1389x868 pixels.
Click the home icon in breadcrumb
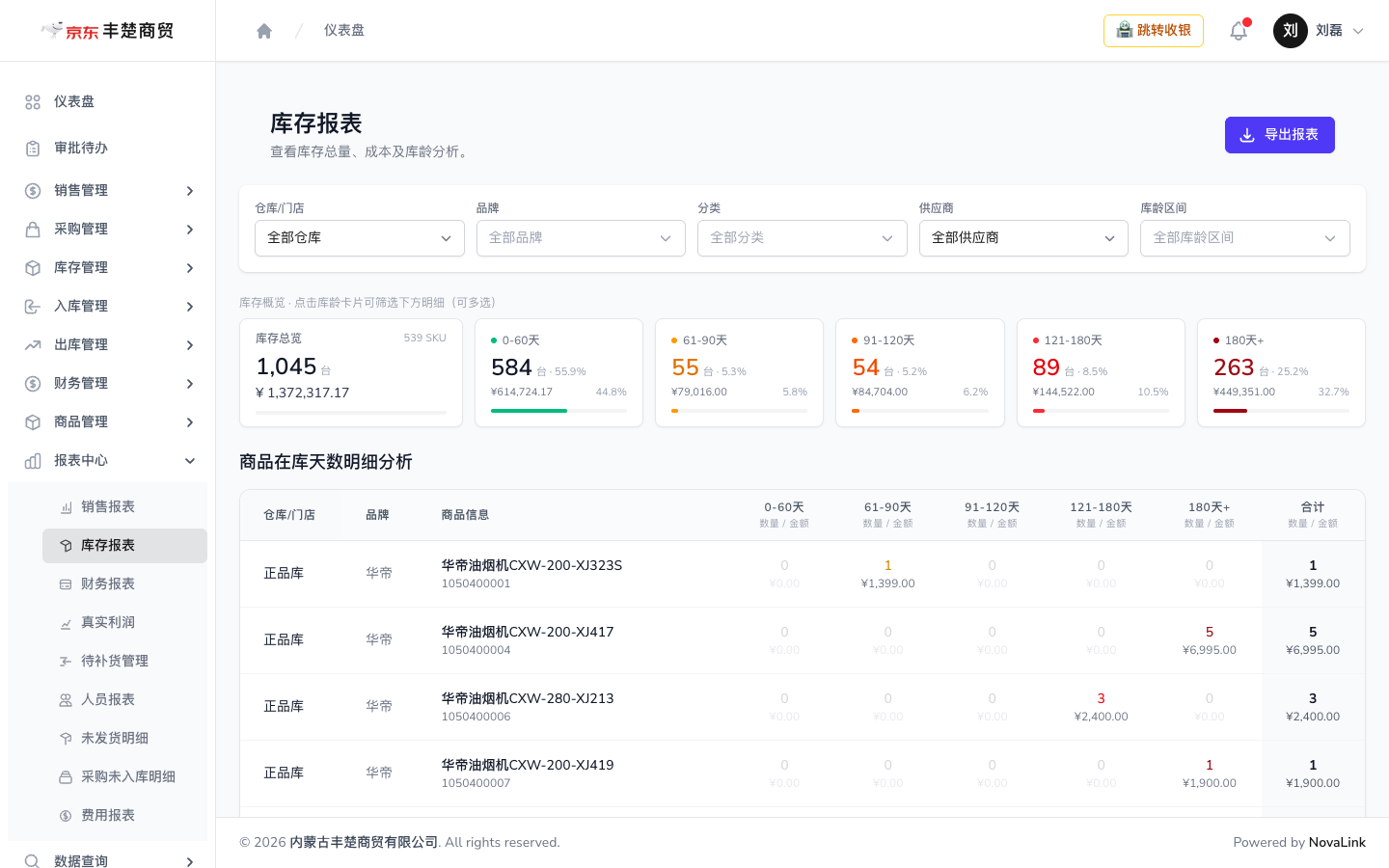pyautogui.click(x=264, y=31)
